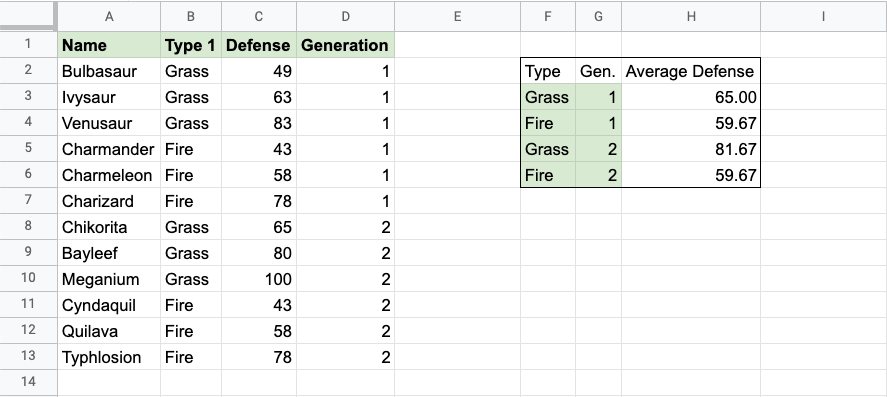The width and height of the screenshot is (887, 397).
Task: Click the Bulbasaur cell
Action: (109, 71)
